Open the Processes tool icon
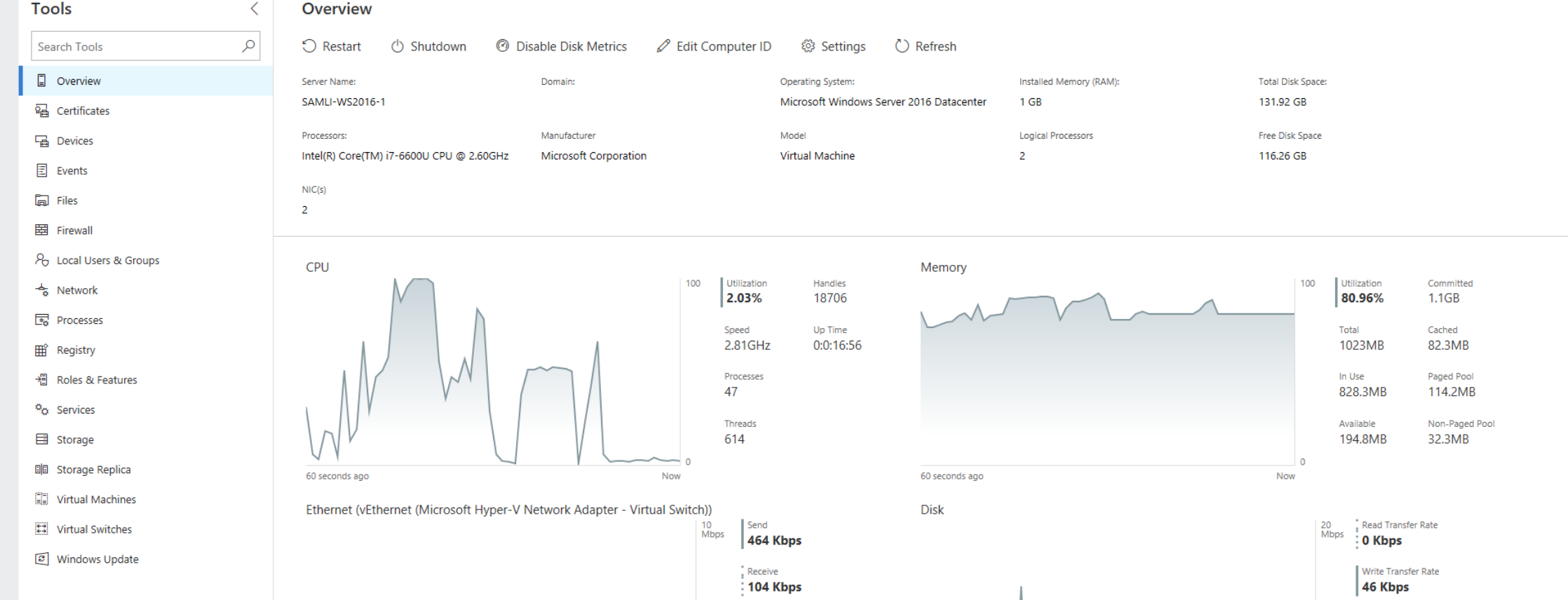1568x600 pixels. (x=41, y=320)
